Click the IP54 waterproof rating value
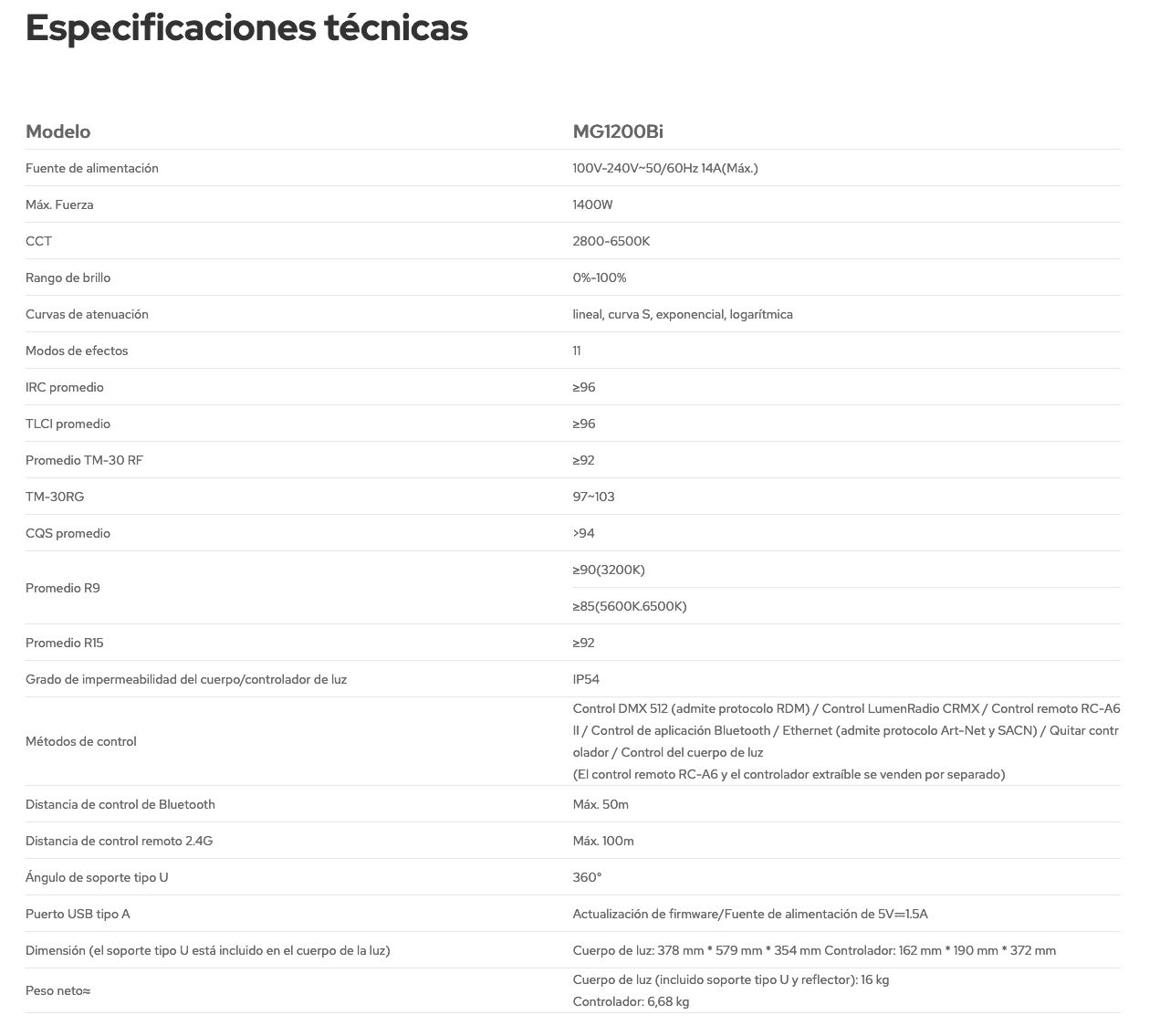 point(586,679)
